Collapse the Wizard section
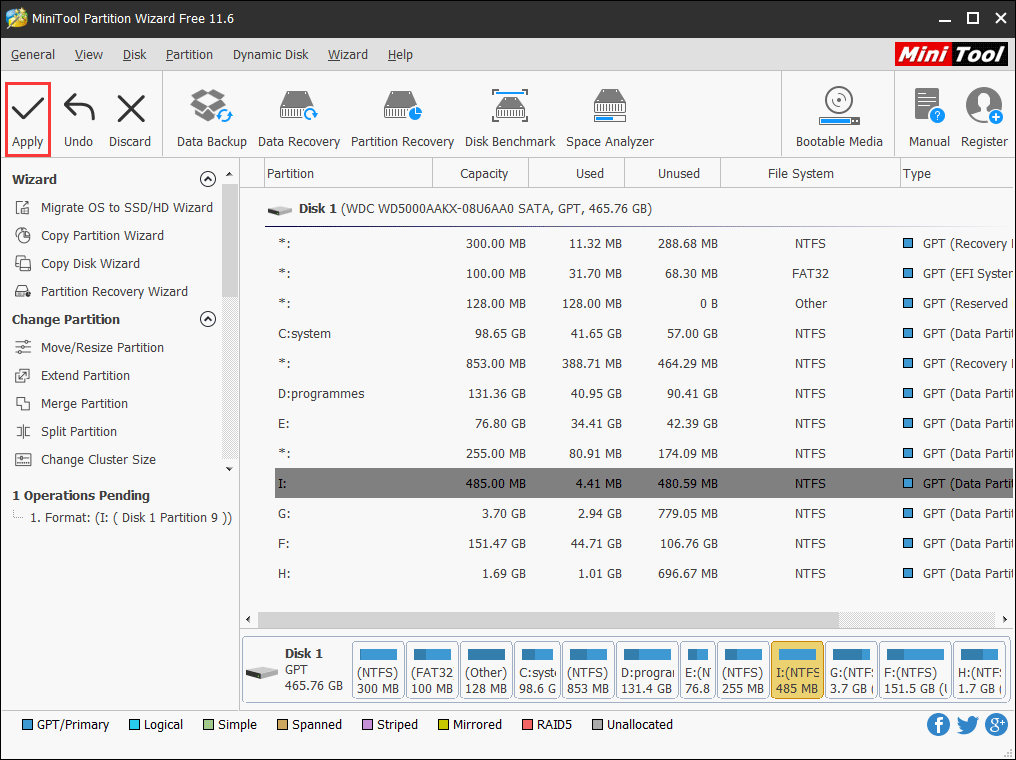The height and width of the screenshot is (760, 1016). 208,179
